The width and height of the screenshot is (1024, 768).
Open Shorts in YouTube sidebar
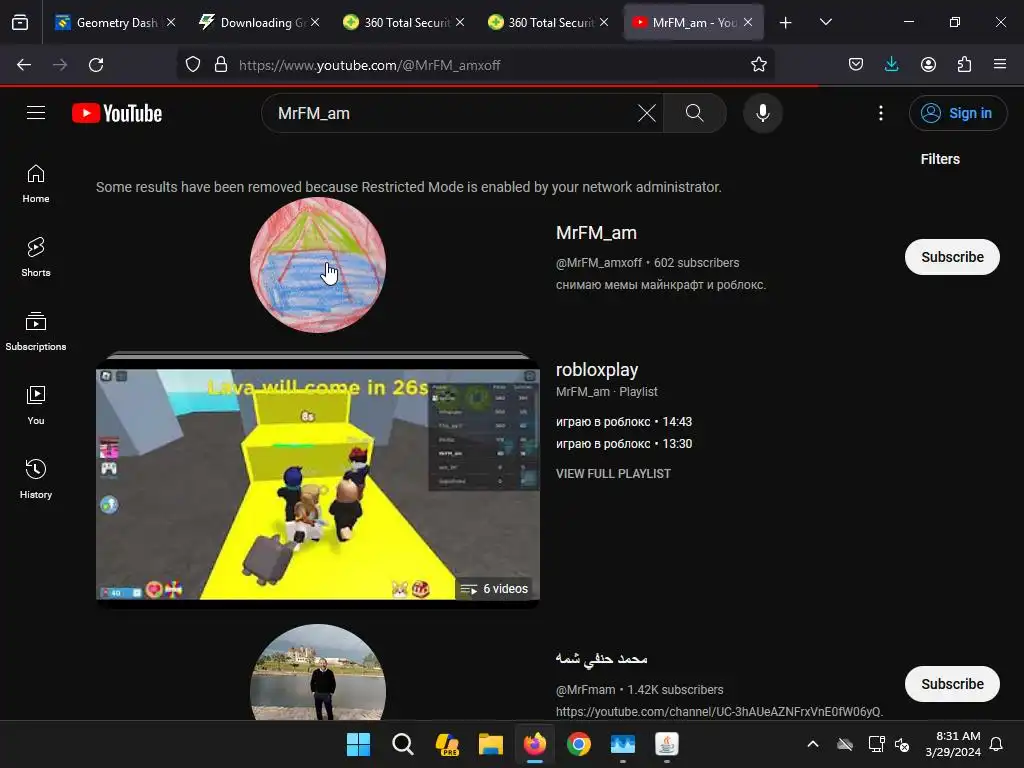(x=36, y=257)
